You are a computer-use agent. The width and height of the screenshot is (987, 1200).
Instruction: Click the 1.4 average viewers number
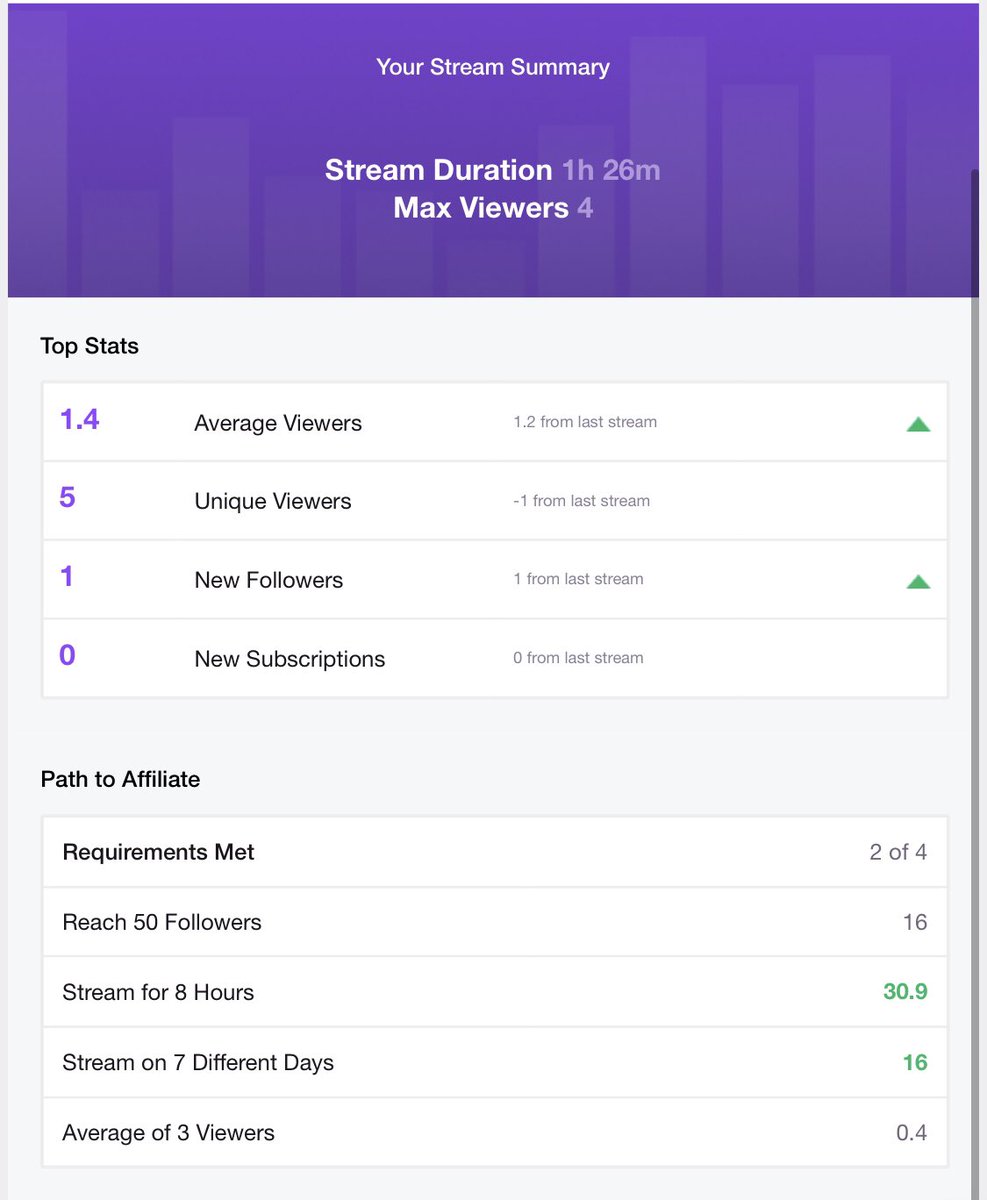80,419
